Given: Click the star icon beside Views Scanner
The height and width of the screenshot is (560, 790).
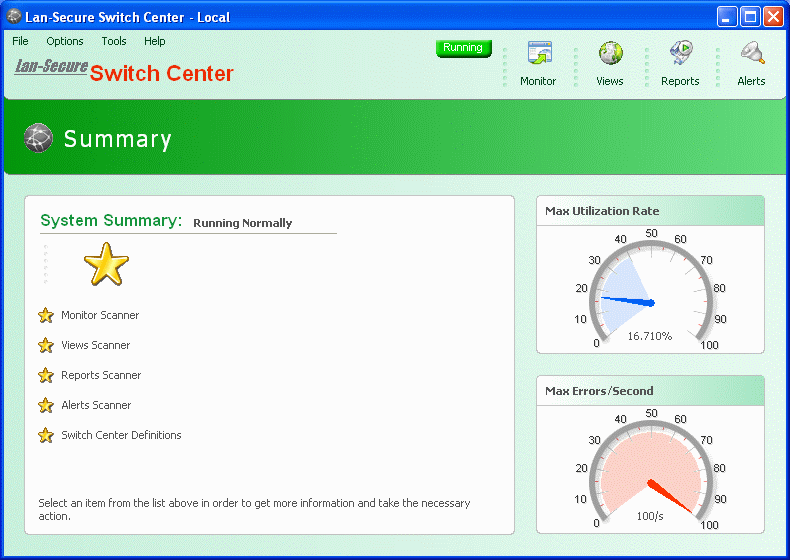Looking at the screenshot, I should pos(46,345).
